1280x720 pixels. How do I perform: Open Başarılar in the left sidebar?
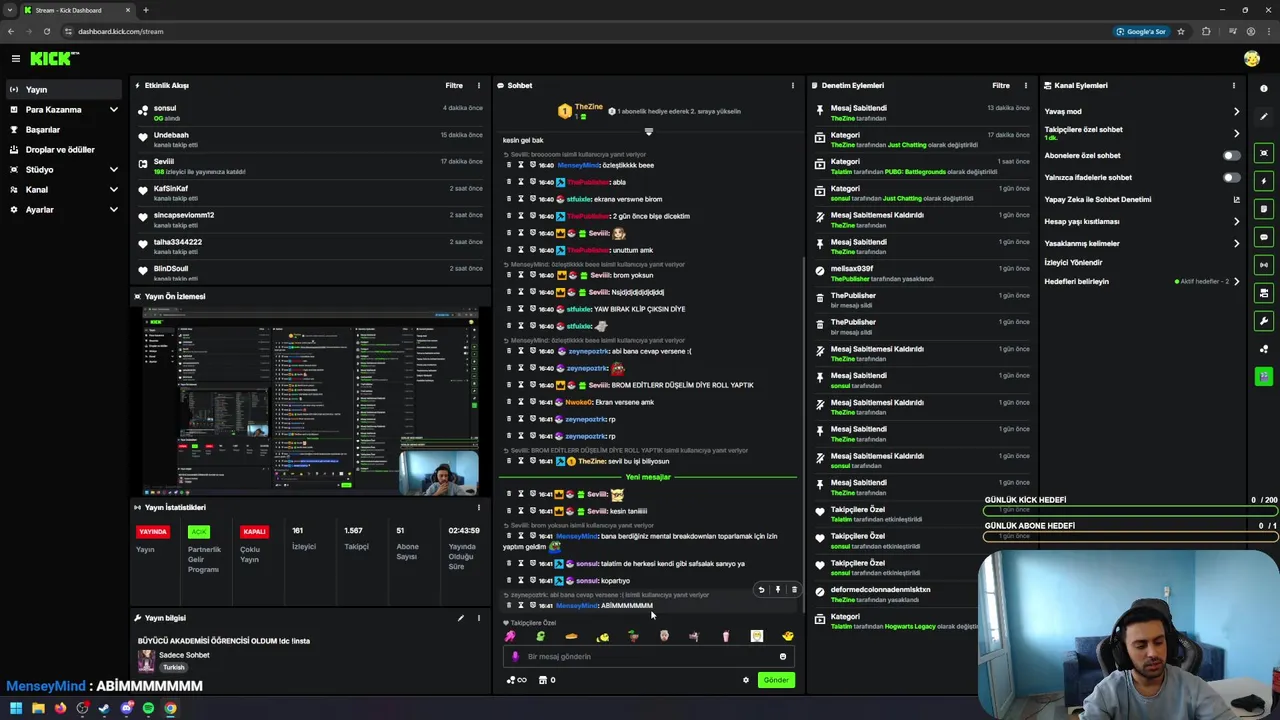(64, 130)
